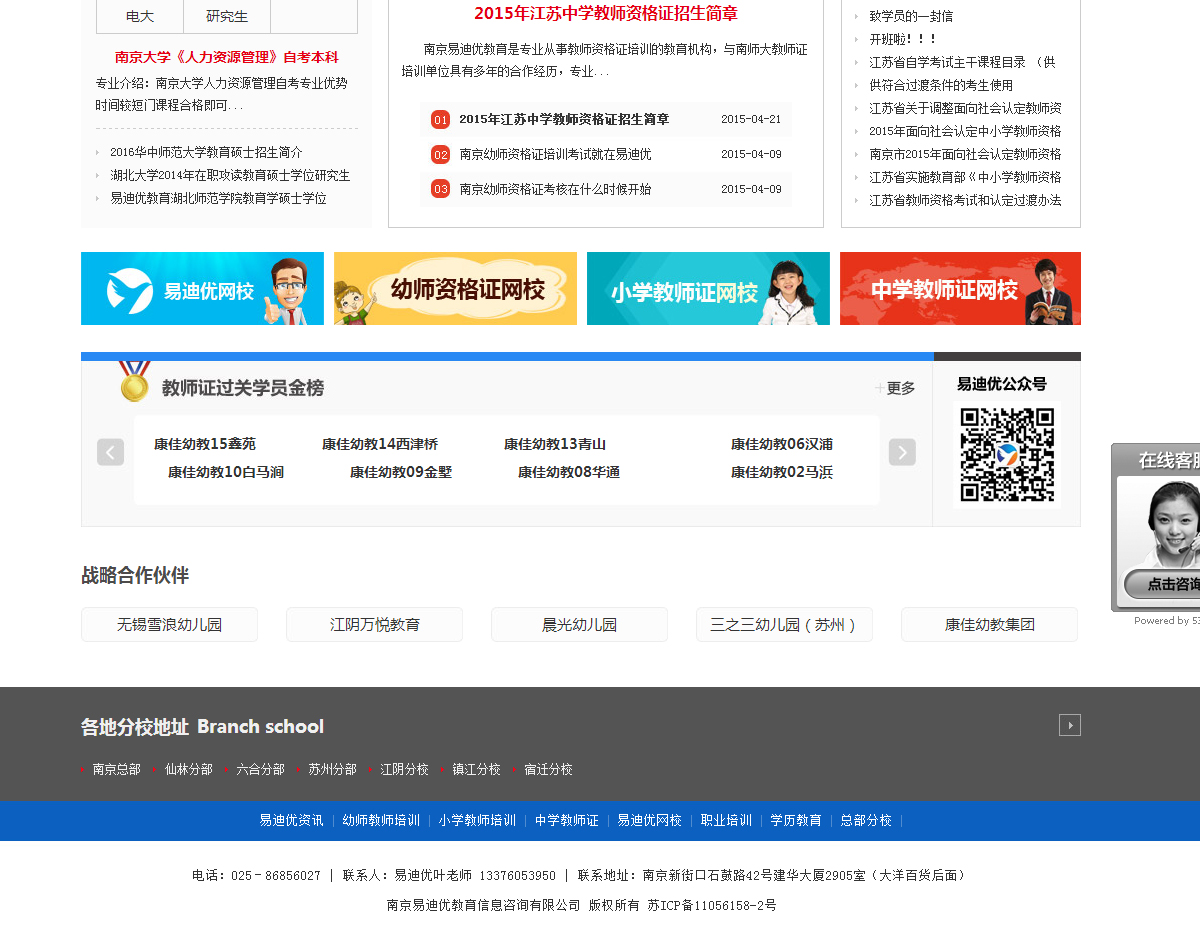This screenshot has height=936, width=1200.
Task: Go to 南京总部 branch address
Action: [116, 770]
